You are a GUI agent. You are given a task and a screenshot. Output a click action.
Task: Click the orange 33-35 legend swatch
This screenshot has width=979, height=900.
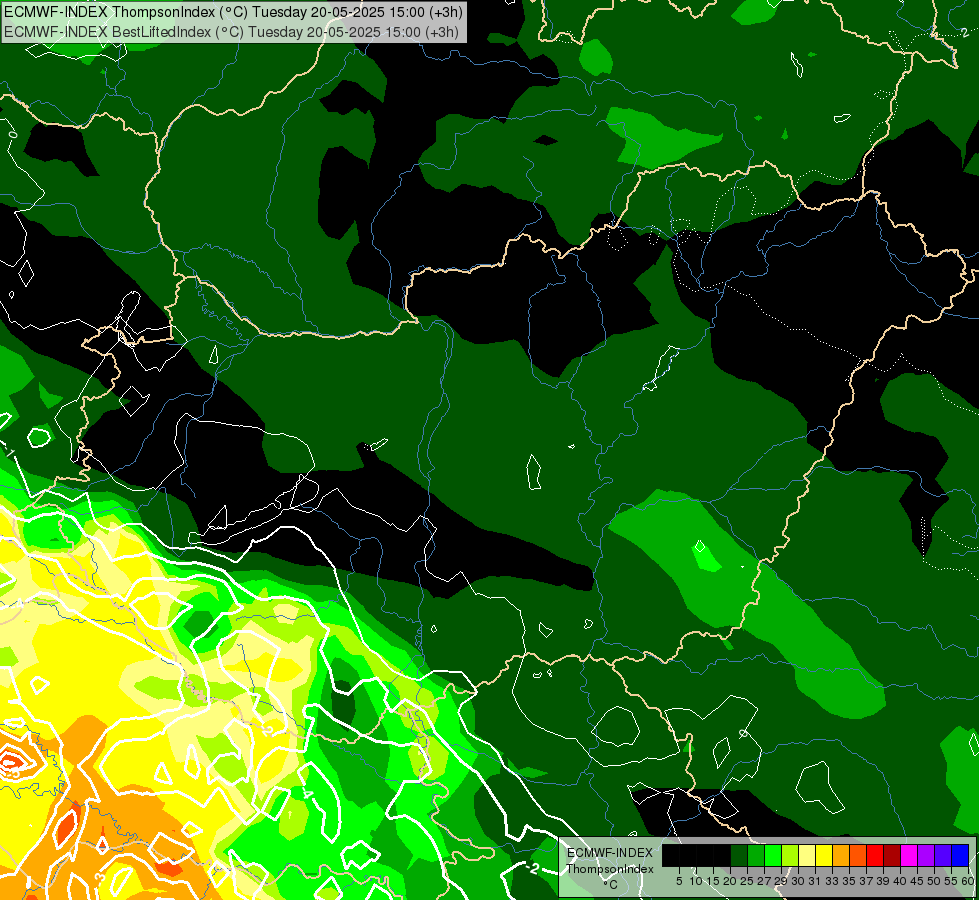click(841, 855)
